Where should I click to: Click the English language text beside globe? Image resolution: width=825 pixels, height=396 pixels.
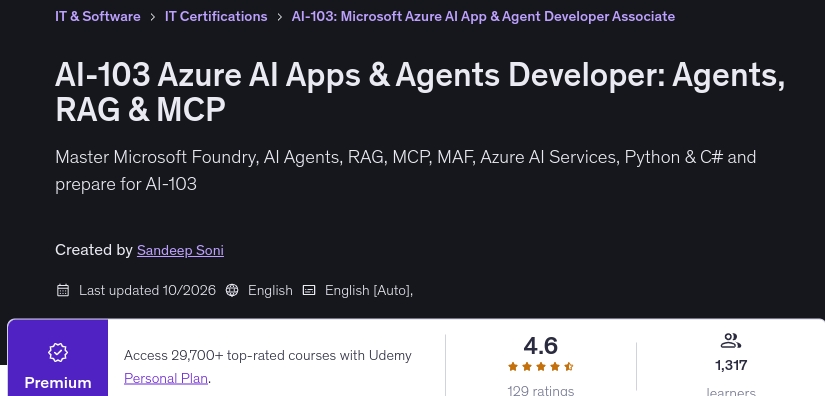[x=270, y=290]
